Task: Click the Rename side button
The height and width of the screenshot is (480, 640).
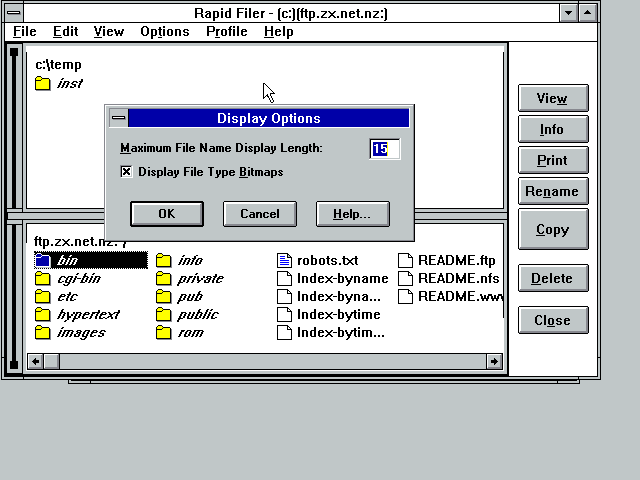Action: 553,191
